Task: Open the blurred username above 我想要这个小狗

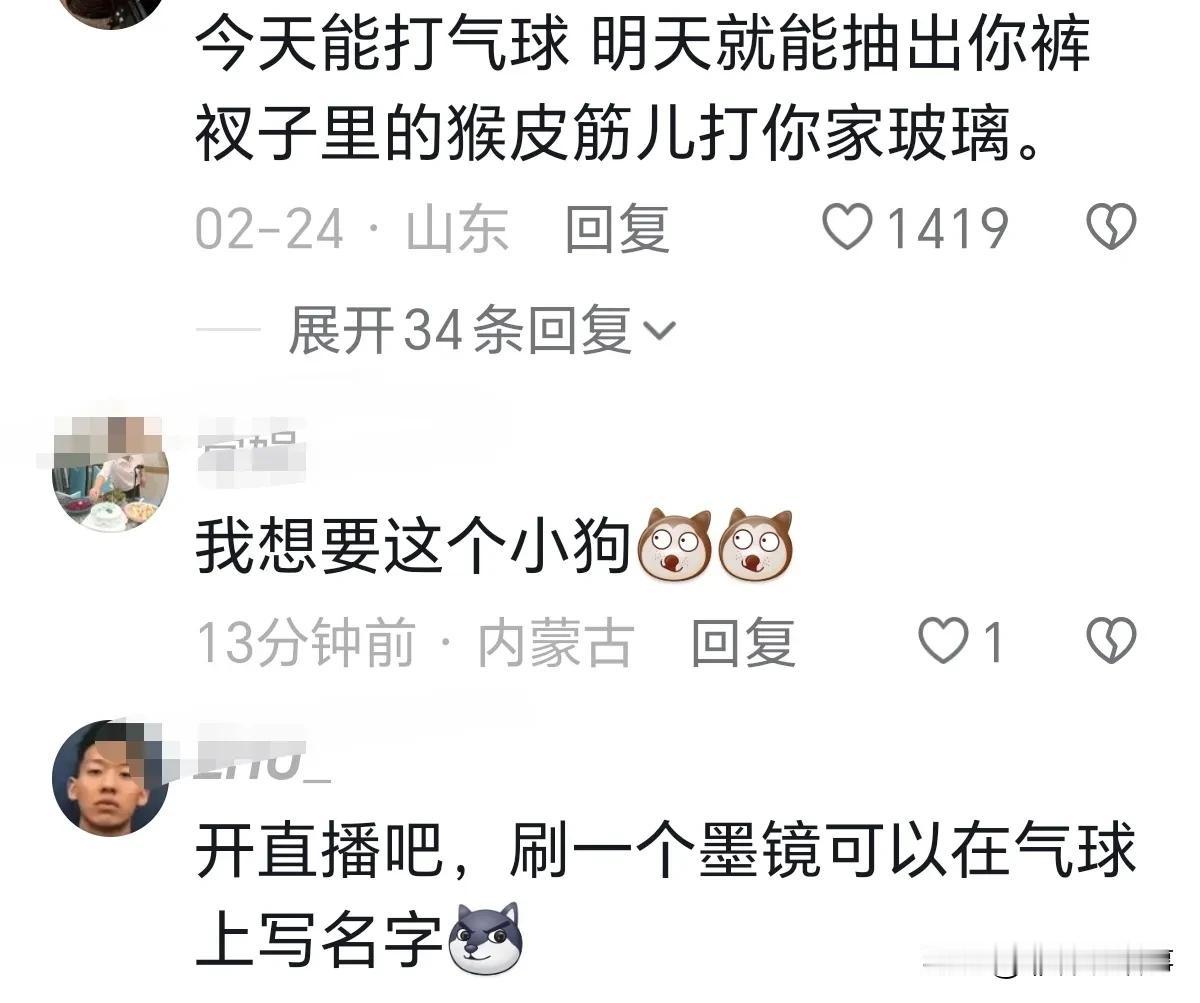Action: point(250,453)
